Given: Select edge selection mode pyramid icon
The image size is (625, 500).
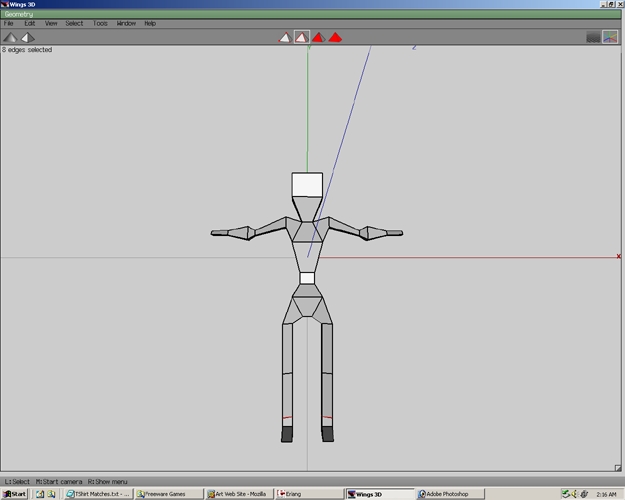Looking at the screenshot, I should [x=302, y=37].
